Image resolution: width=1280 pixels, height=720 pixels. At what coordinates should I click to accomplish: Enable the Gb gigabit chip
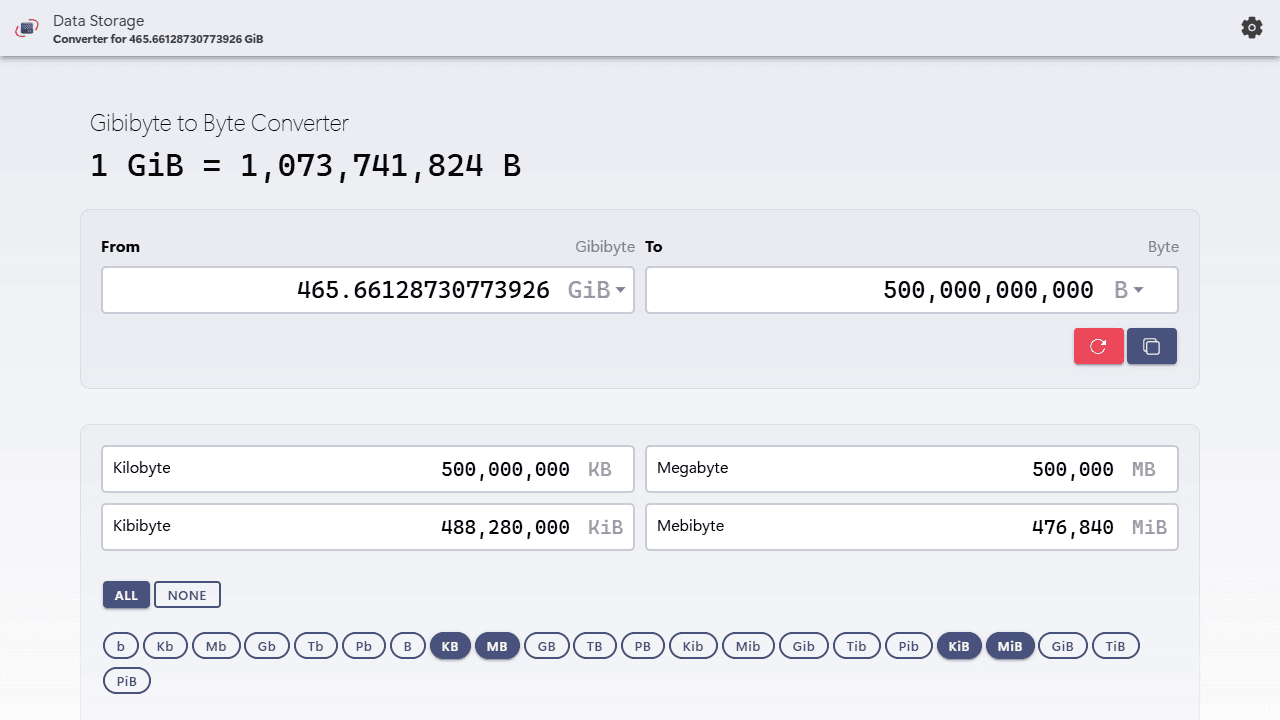tap(267, 646)
